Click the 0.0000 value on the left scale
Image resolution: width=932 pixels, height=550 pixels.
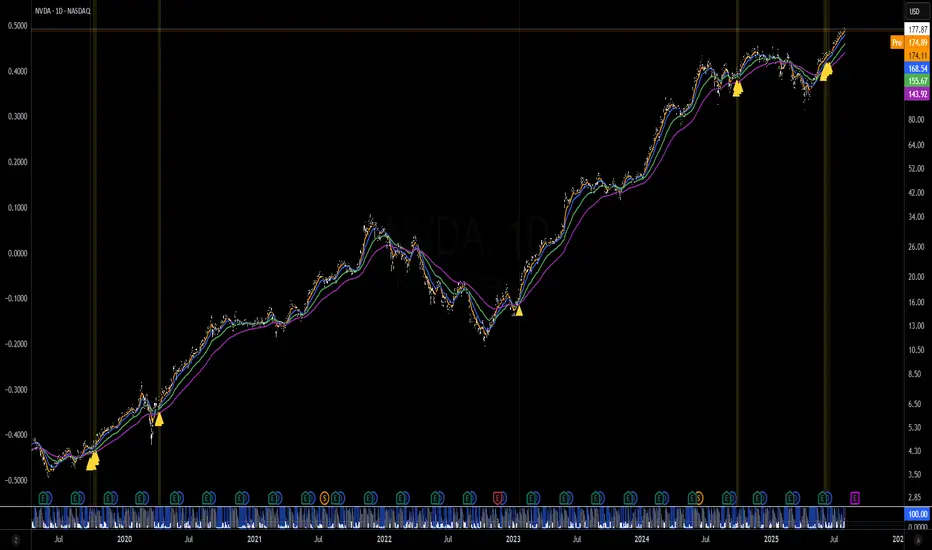(17, 253)
